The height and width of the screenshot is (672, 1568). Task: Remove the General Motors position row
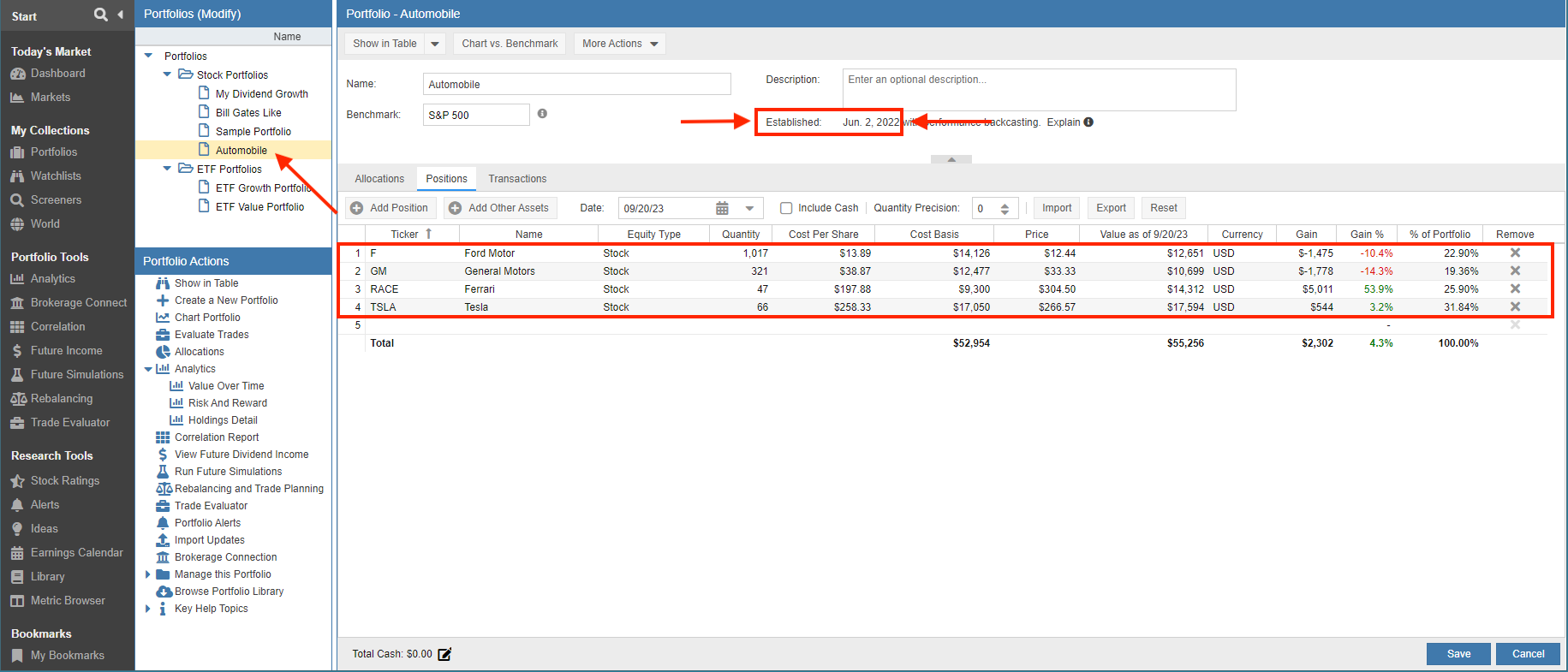pos(1515,271)
